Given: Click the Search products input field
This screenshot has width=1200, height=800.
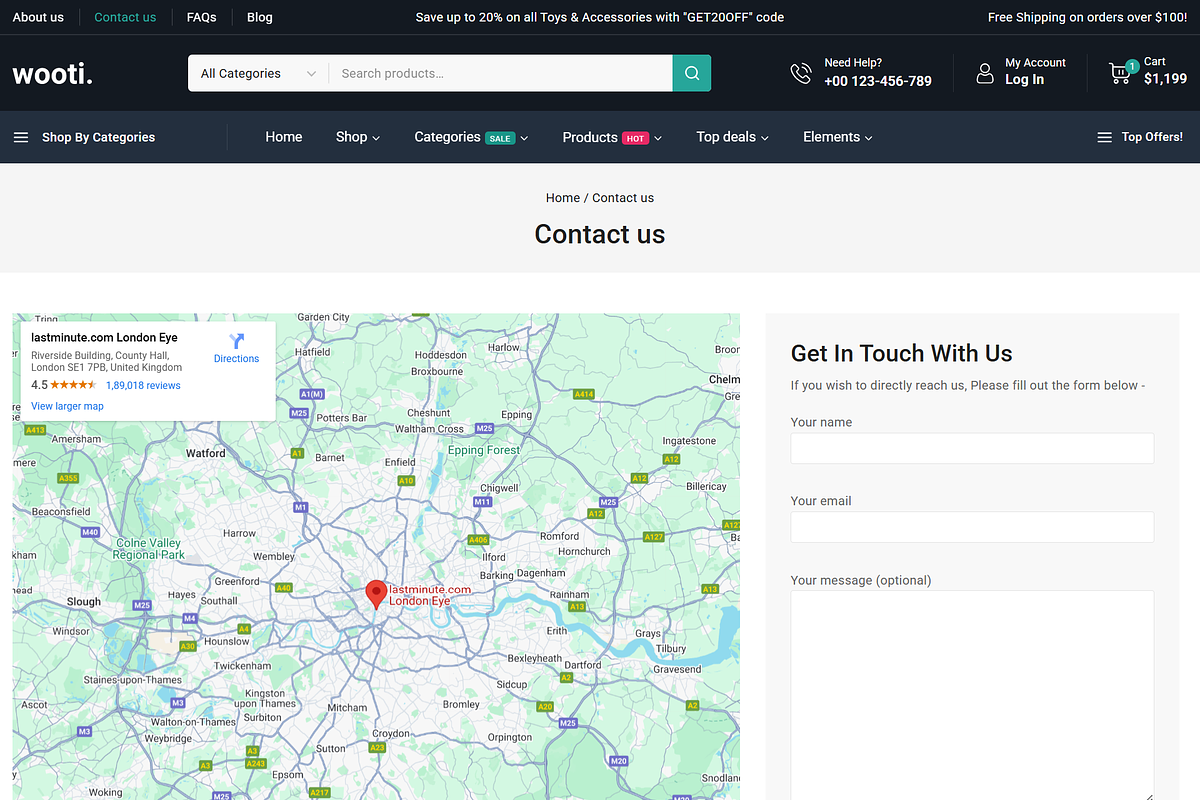Looking at the screenshot, I should (500, 73).
